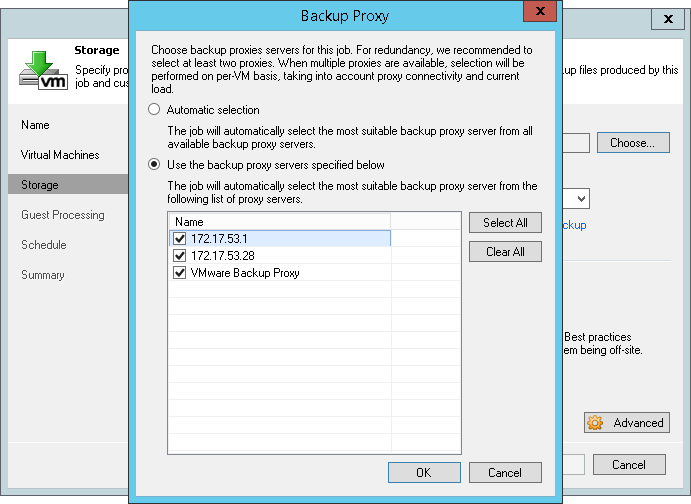The height and width of the screenshot is (504, 691).
Task: Uncheck the 172.17.53.1 proxy checkbox
Action: tap(180, 239)
